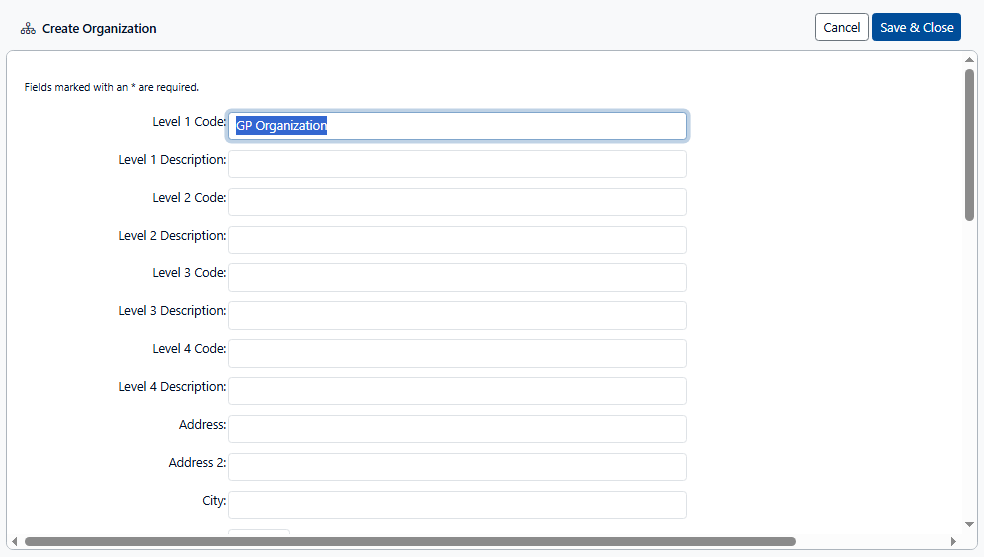The height and width of the screenshot is (557, 984).
Task: Focus the Address text field
Action: pyautogui.click(x=457, y=429)
